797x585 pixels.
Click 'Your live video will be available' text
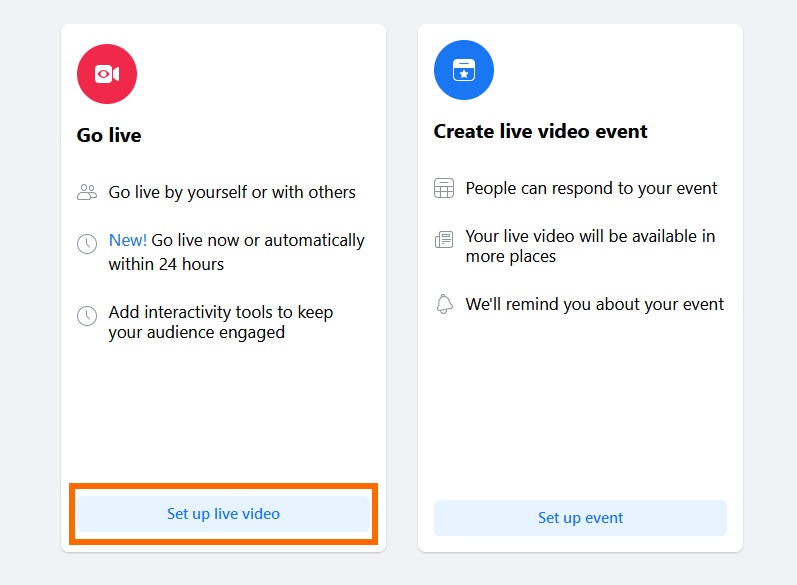tap(590, 237)
